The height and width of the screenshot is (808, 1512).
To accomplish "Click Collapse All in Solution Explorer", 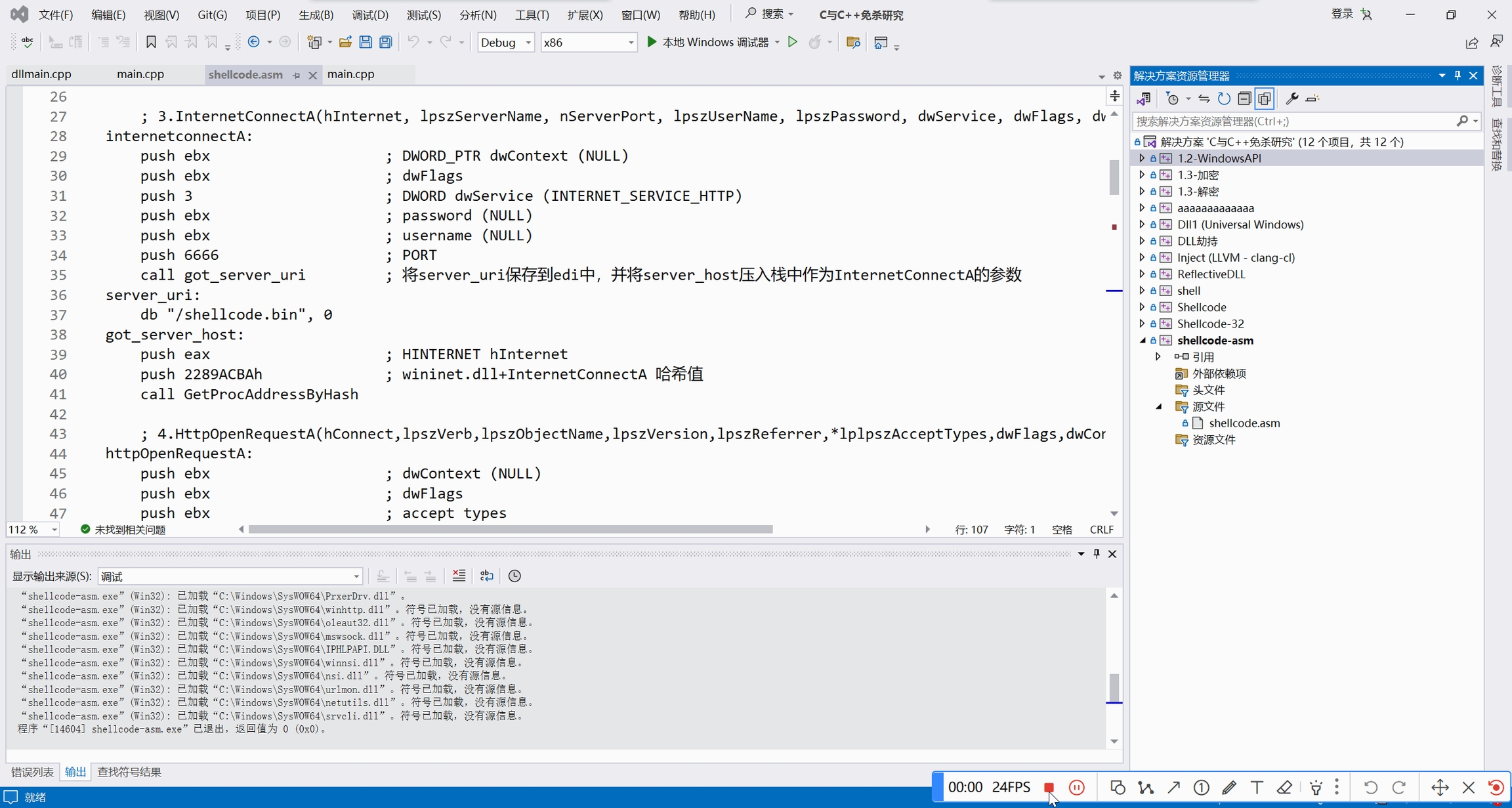I will tap(1244, 98).
